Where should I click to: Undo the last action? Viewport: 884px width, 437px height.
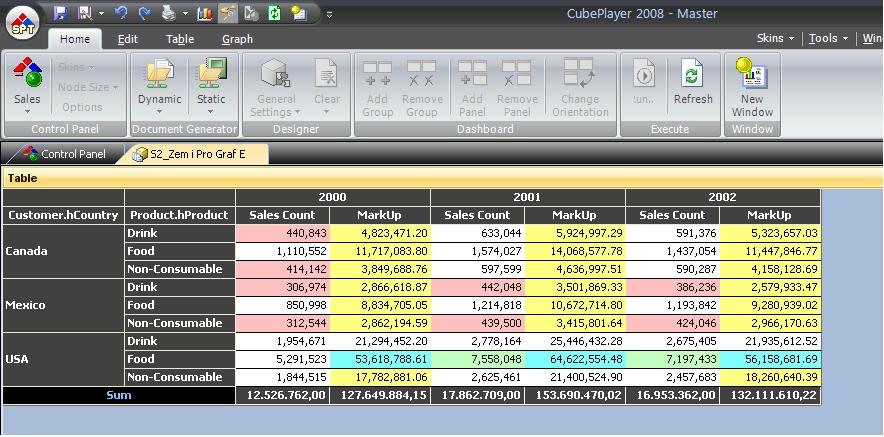coord(121,13)
